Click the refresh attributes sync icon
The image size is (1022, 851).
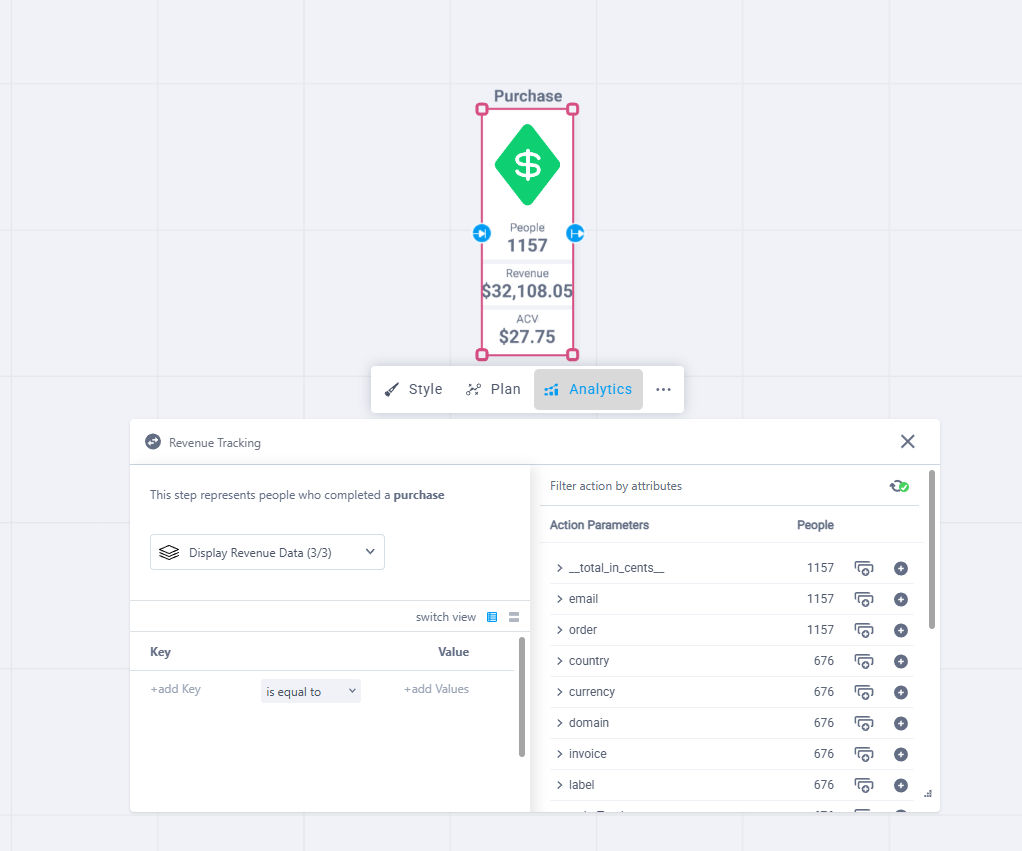point(899,486)
